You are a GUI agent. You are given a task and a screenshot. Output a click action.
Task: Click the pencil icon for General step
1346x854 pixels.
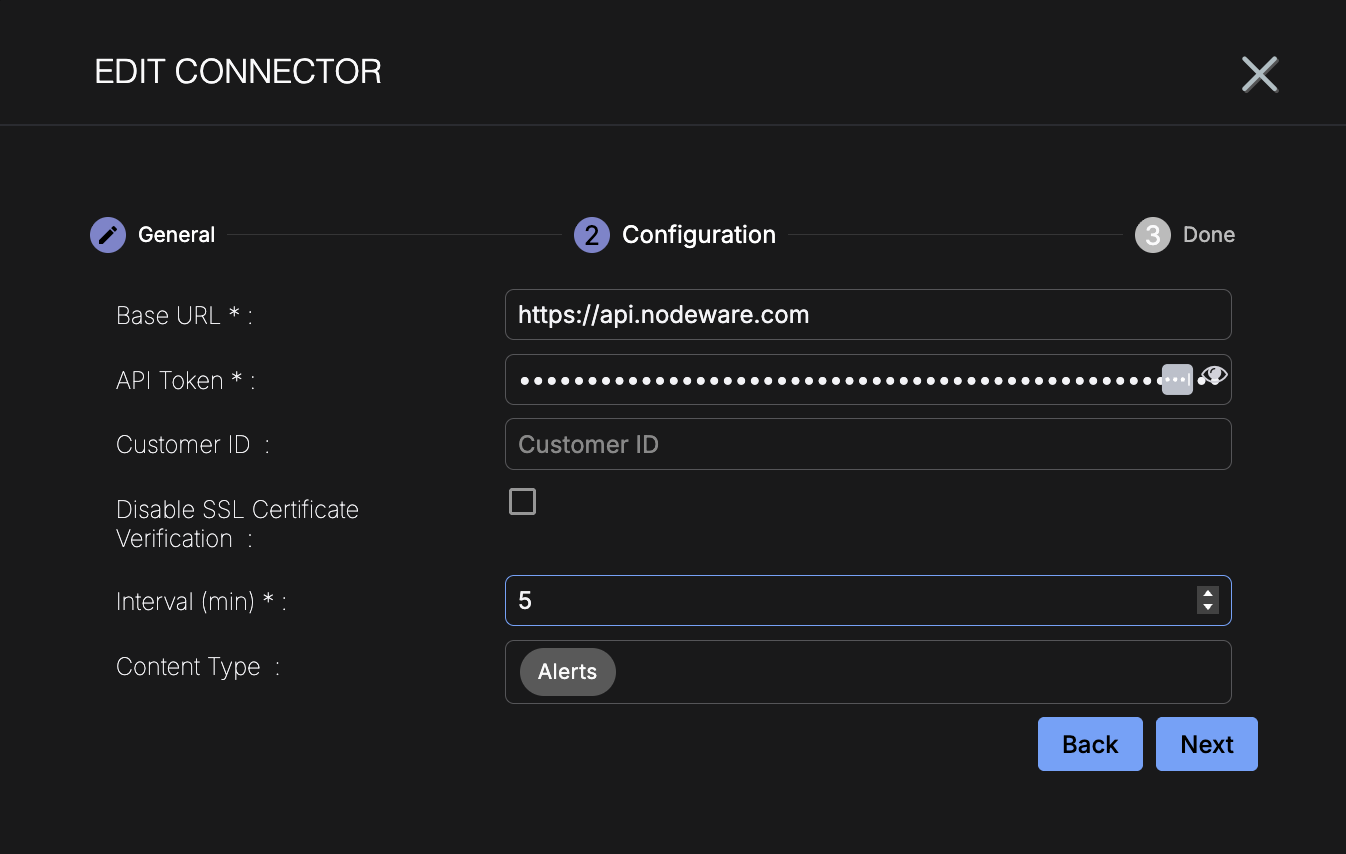pyautogui.click(x=108, y=235)
